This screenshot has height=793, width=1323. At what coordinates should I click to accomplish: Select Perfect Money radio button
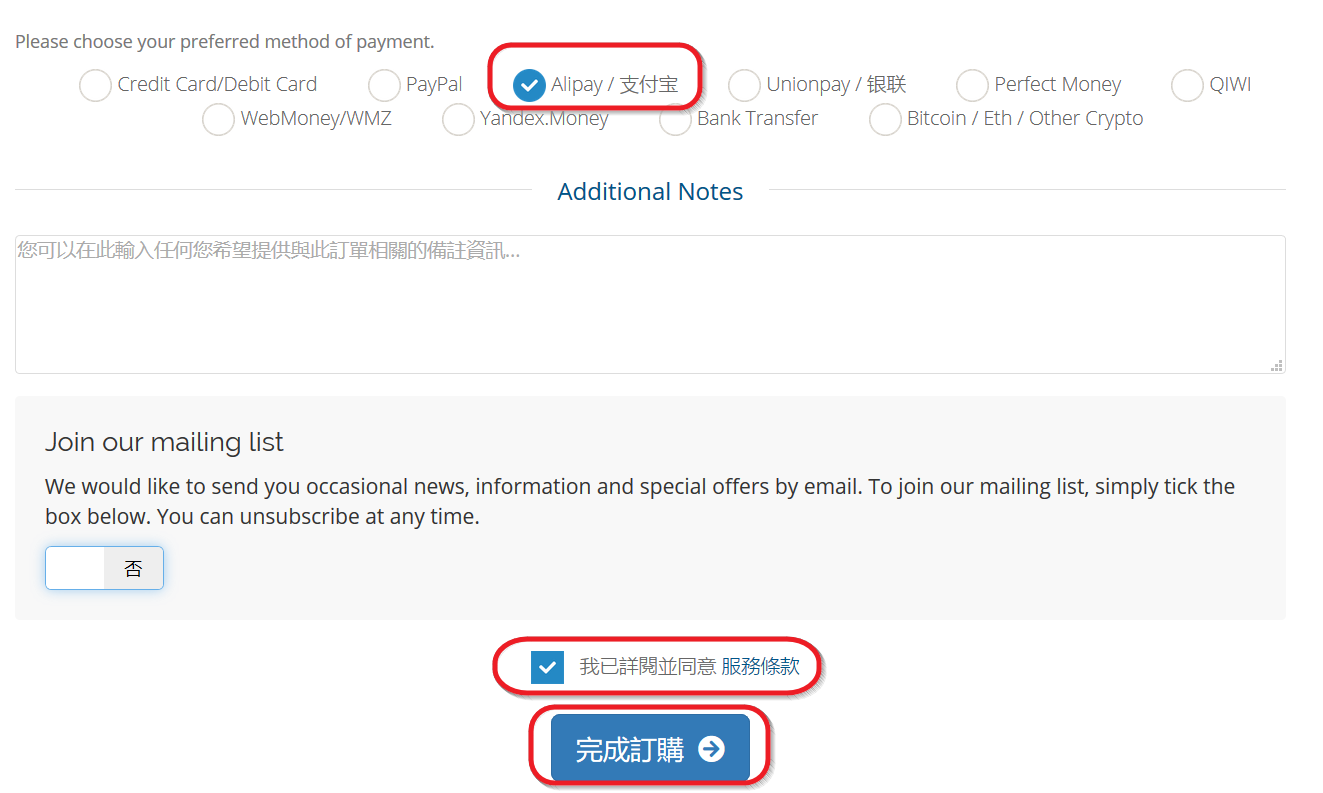[x=972, y=86]
